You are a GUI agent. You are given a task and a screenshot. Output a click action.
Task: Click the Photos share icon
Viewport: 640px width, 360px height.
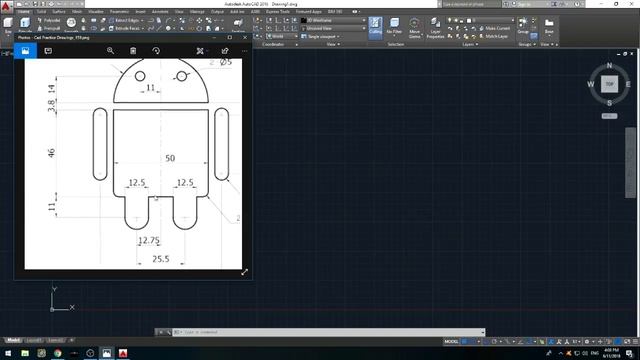point(225,51)
